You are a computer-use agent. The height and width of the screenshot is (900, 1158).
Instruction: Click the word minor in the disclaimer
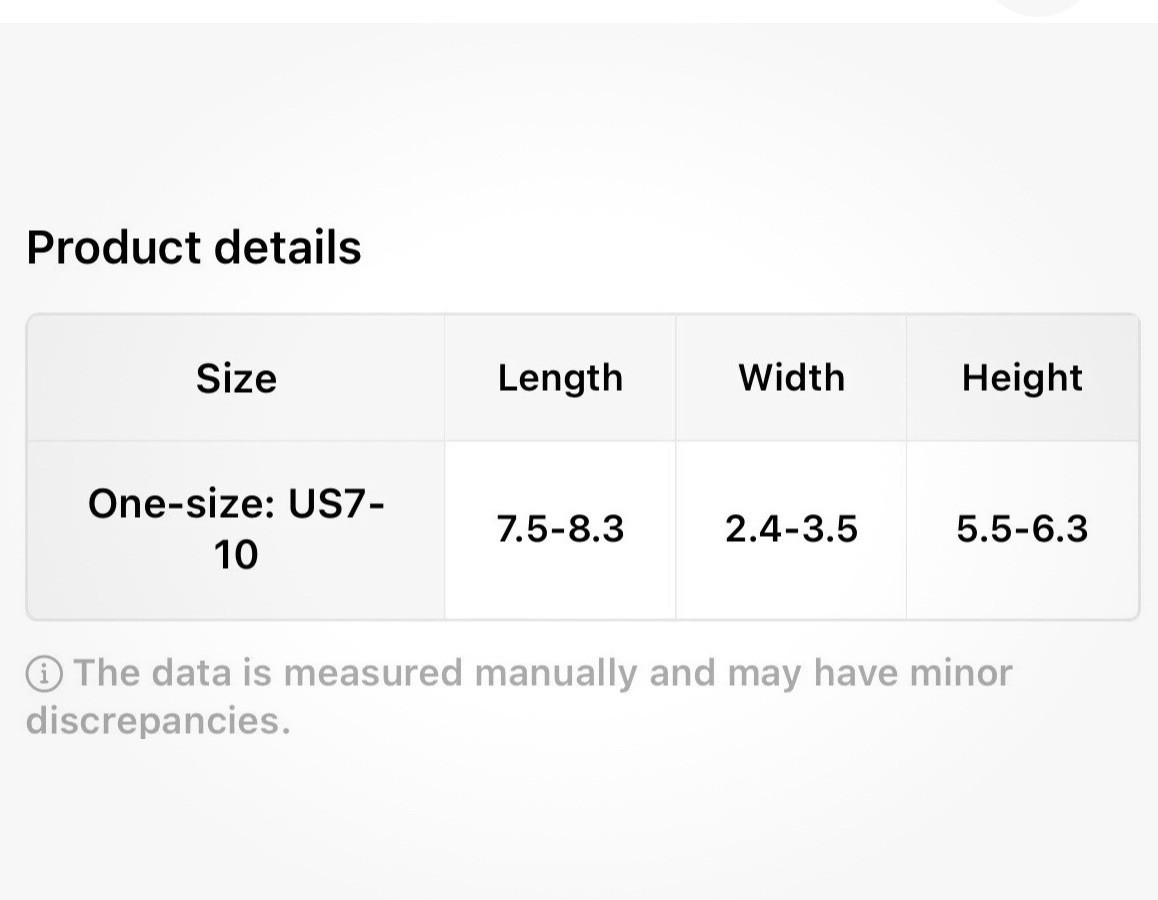click(961, 673)
